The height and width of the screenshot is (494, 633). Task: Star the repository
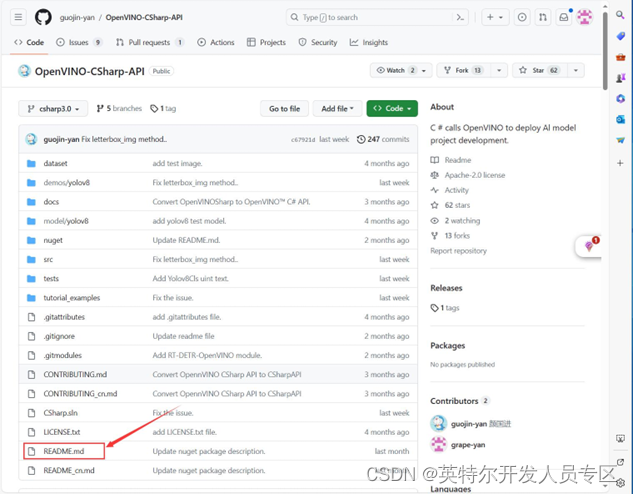tap(540, 71)
